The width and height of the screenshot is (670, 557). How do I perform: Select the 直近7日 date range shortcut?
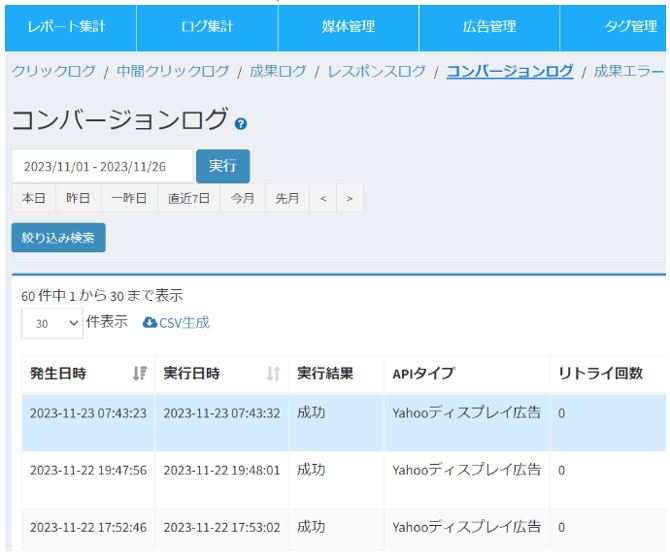coord(189,198)
